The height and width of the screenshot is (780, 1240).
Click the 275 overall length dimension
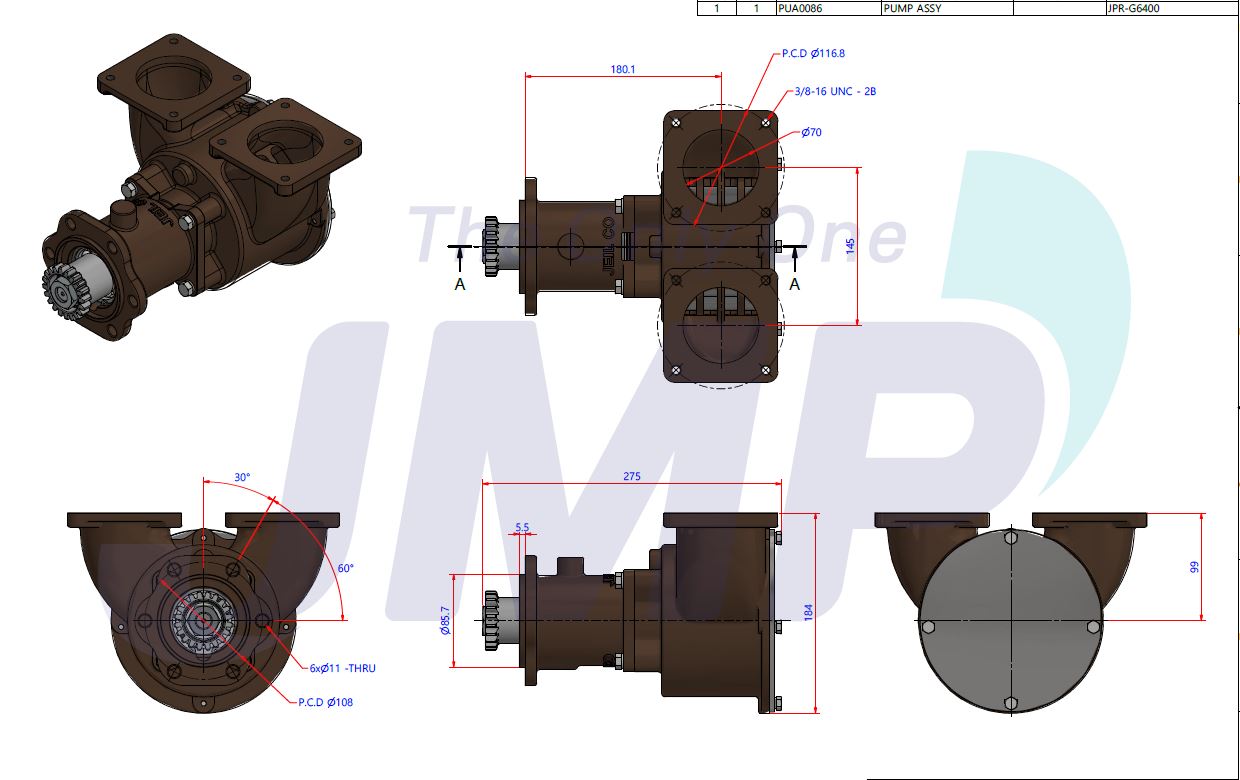pos(630,478)
